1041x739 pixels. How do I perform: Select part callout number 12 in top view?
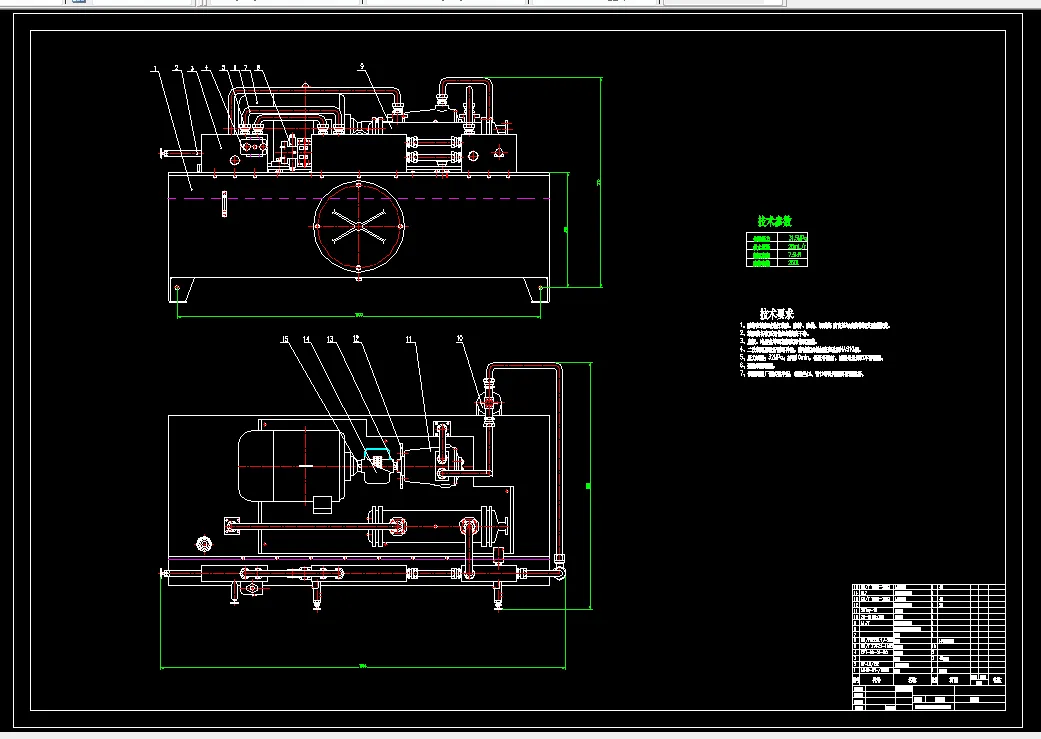(x=356, y=339)
